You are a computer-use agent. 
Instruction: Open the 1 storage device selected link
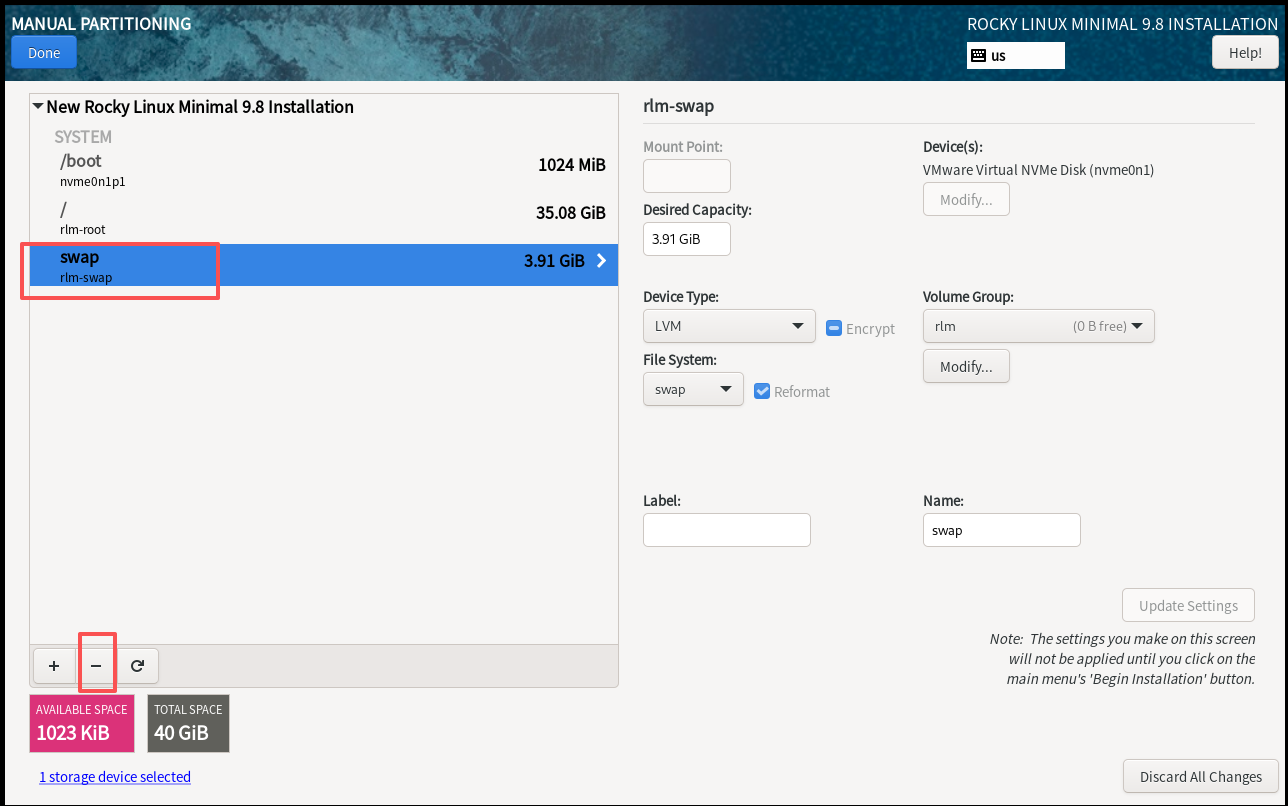pyautogui.click(x=115, y=777)
